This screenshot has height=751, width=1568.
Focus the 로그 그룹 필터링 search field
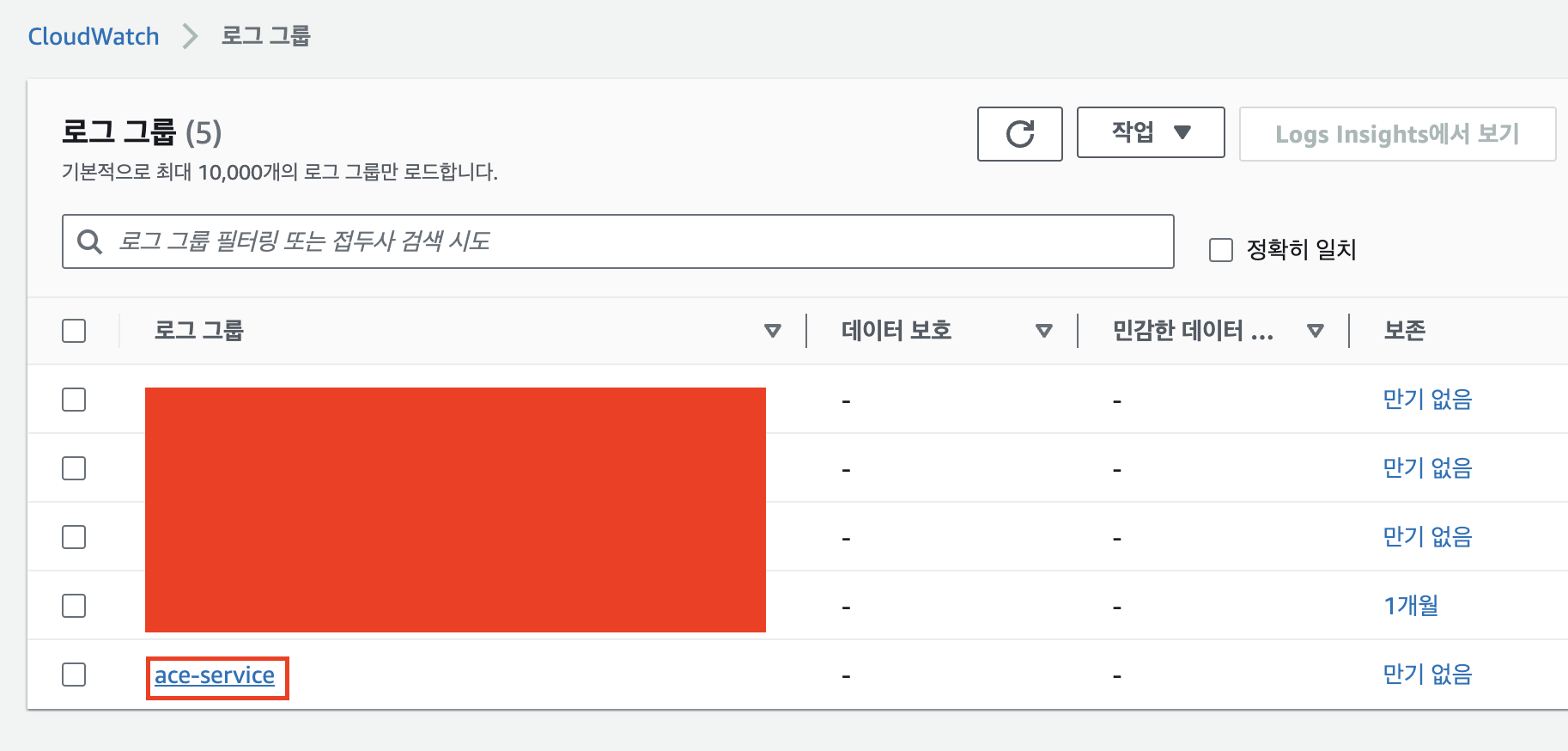[617, 241]
